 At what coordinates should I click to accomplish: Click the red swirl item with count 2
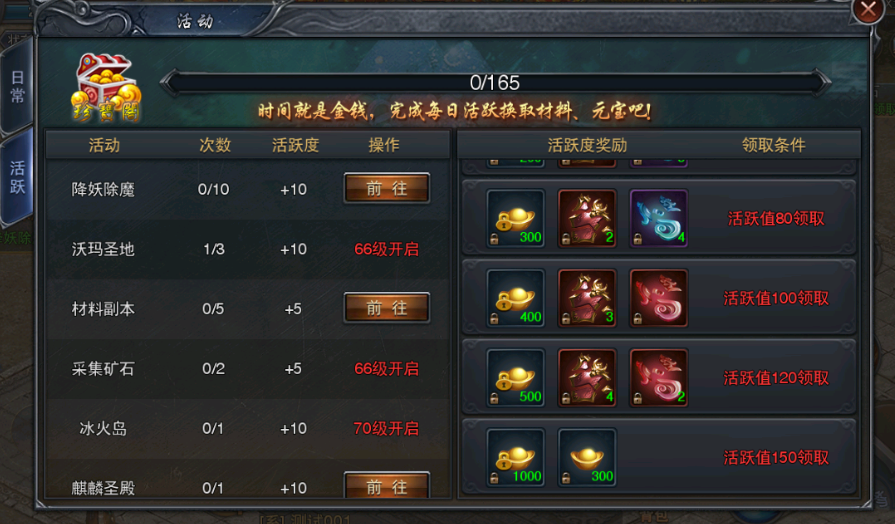(x=658, y=378)
